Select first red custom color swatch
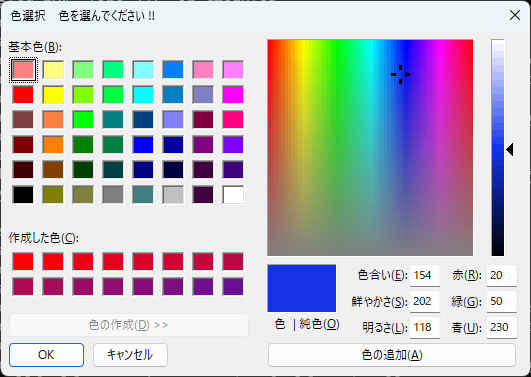The width and height of the screenshot is (531, 377). pyautogui.click(x=23, y=261)
